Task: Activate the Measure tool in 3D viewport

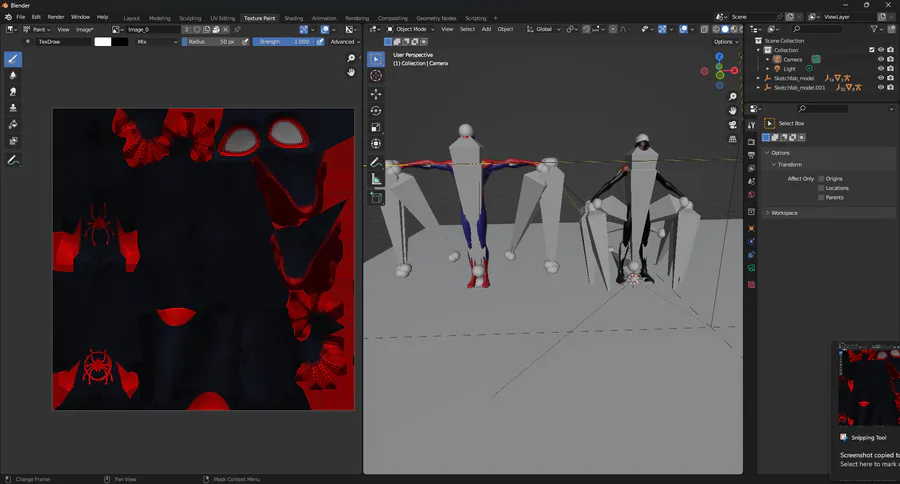Action: pos(376,180)
